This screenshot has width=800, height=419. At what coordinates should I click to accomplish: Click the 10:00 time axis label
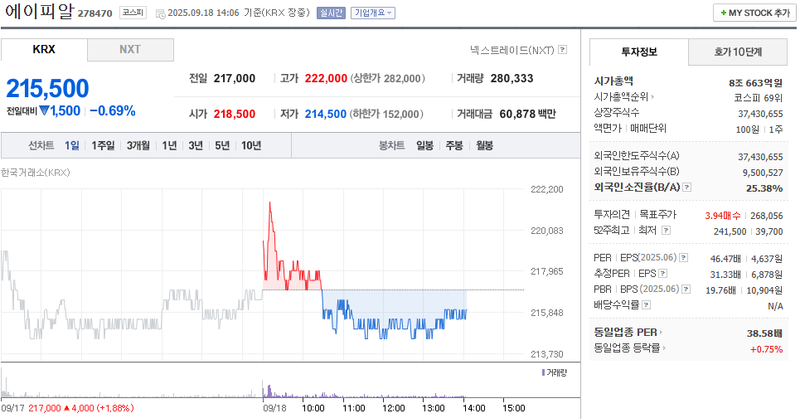(x=313, y=408)
